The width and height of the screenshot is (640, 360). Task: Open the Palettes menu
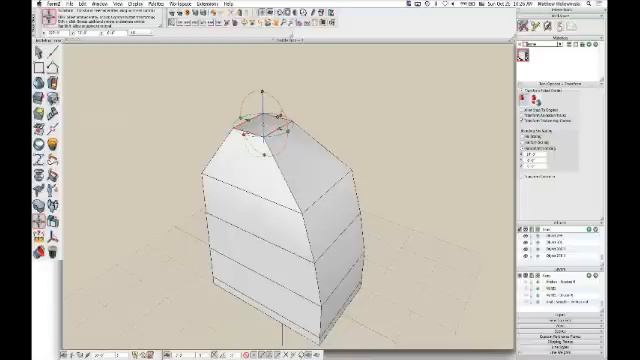(x=156, y=4)
